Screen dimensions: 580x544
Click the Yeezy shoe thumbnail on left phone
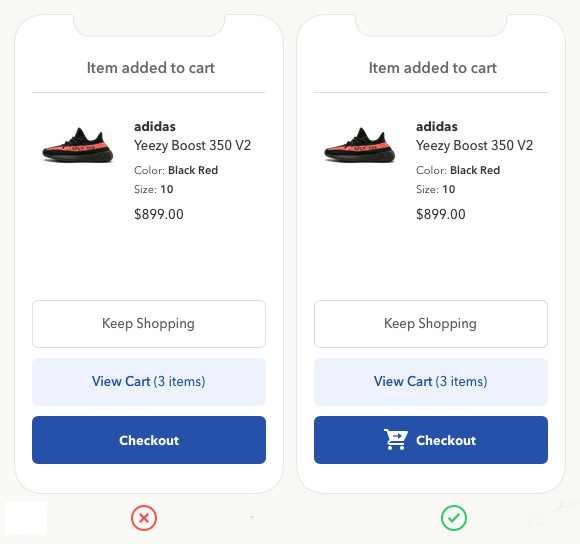pos(78,145)
